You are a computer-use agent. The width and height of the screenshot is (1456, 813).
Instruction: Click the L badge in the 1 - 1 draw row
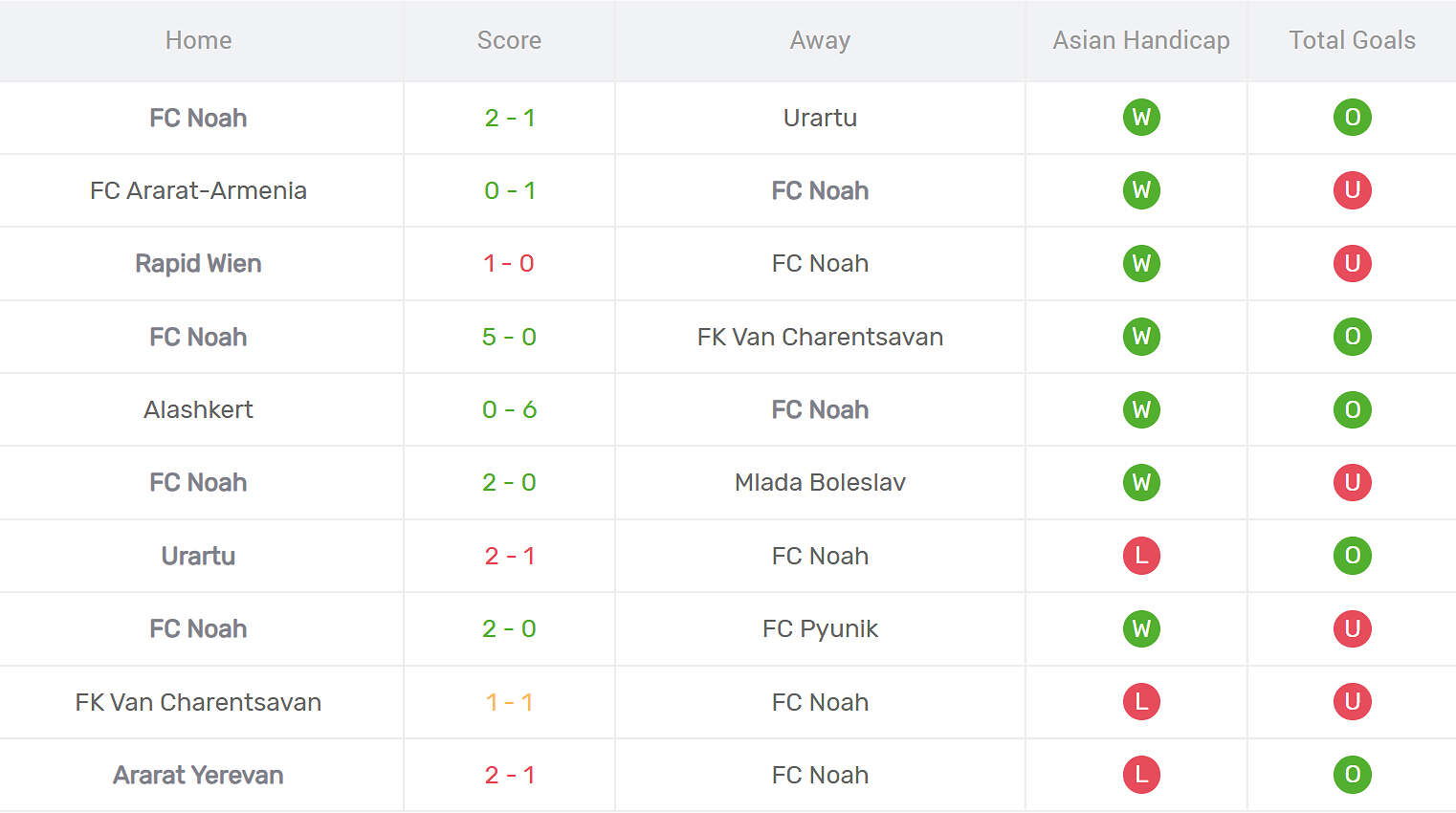pyautogui.click(x=1141, y=702)
